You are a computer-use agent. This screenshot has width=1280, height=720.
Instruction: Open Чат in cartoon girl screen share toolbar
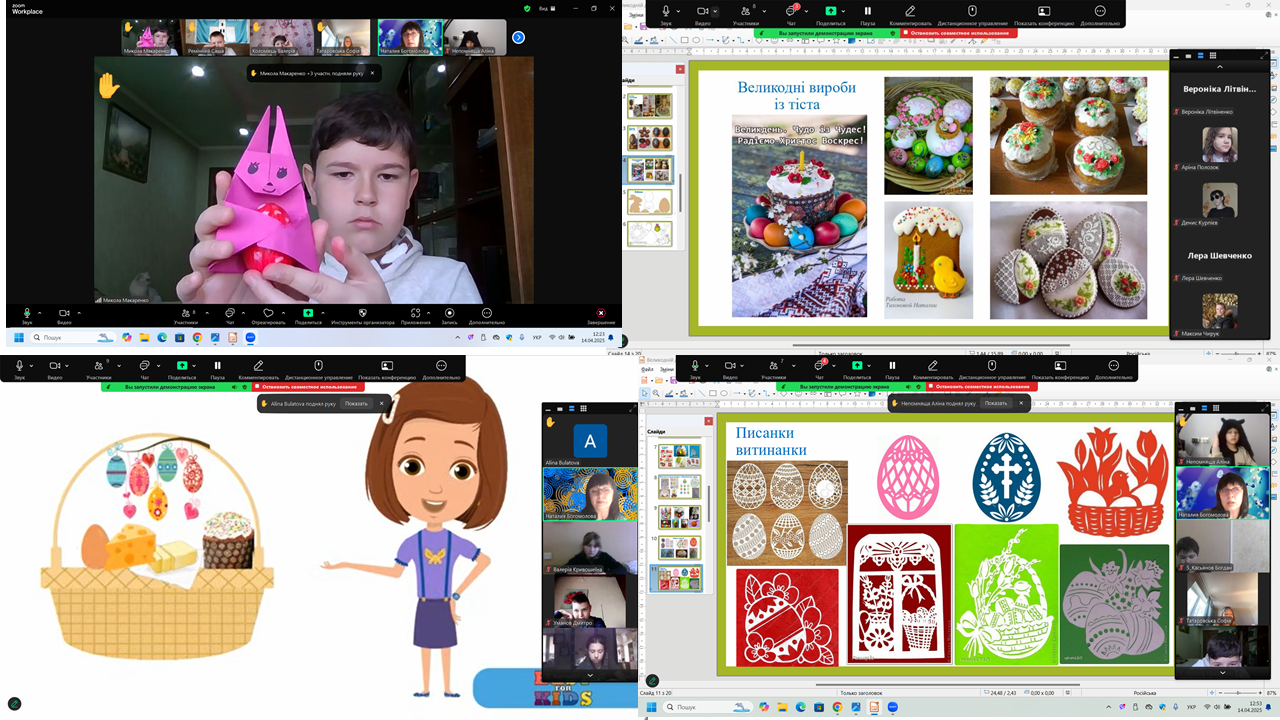click(x=144, y=367)
